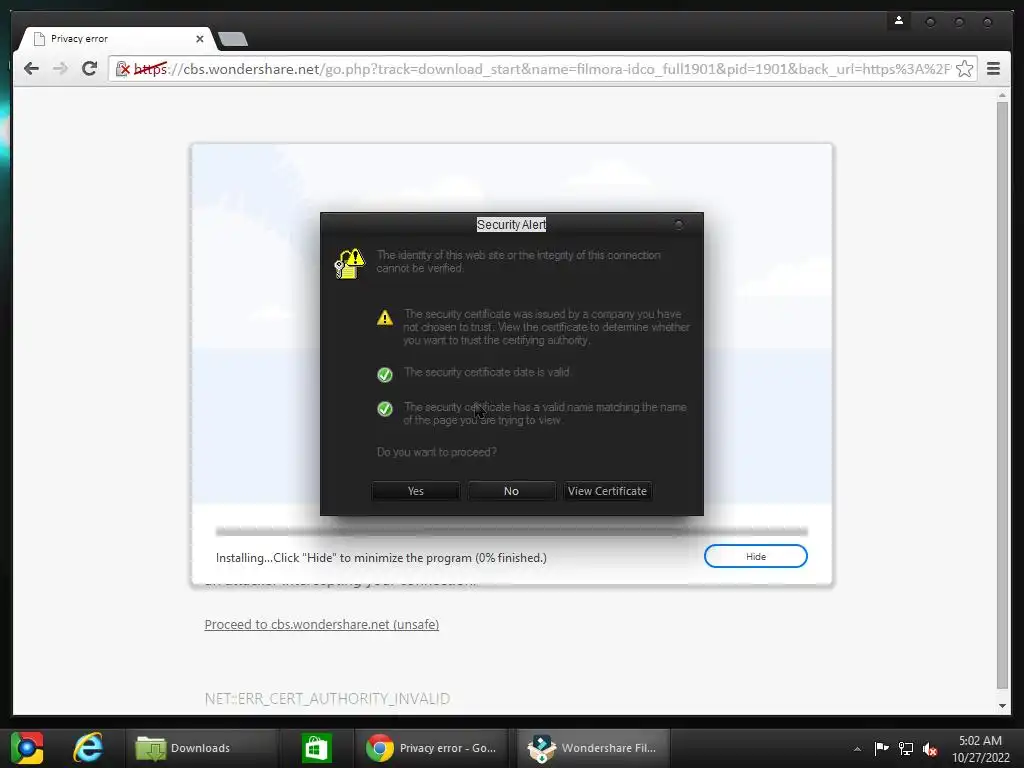
Task: Open View Certificate in Security Alert
Action: (607, 491)
